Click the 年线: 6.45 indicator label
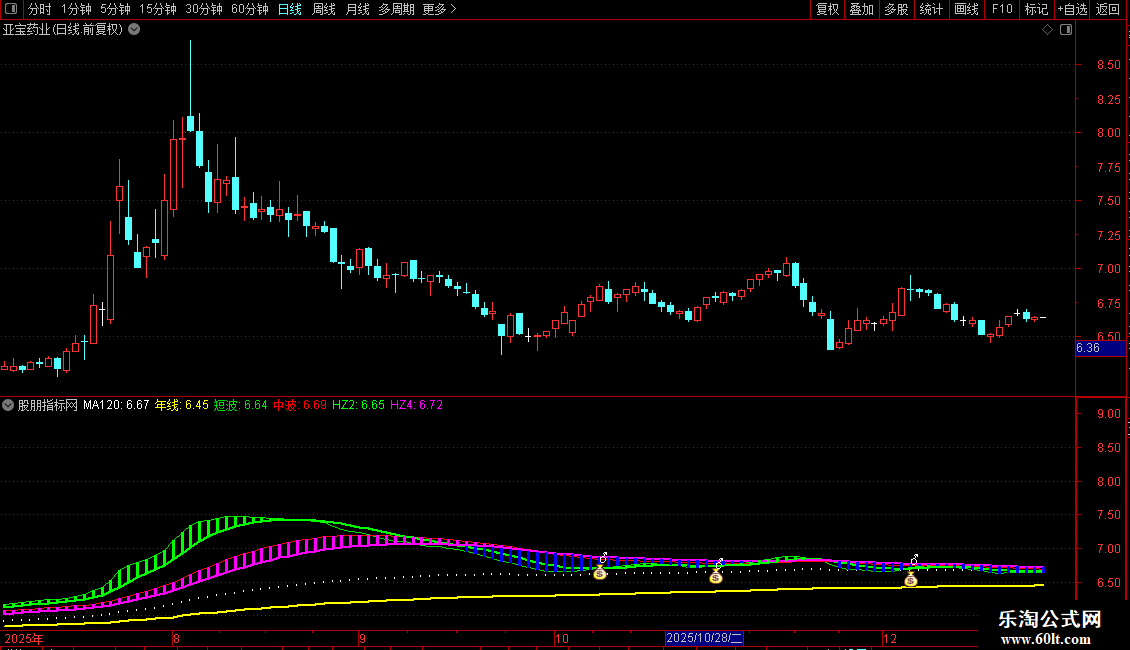Screen dimensions: 1130x650 click(x=182, y=405)
